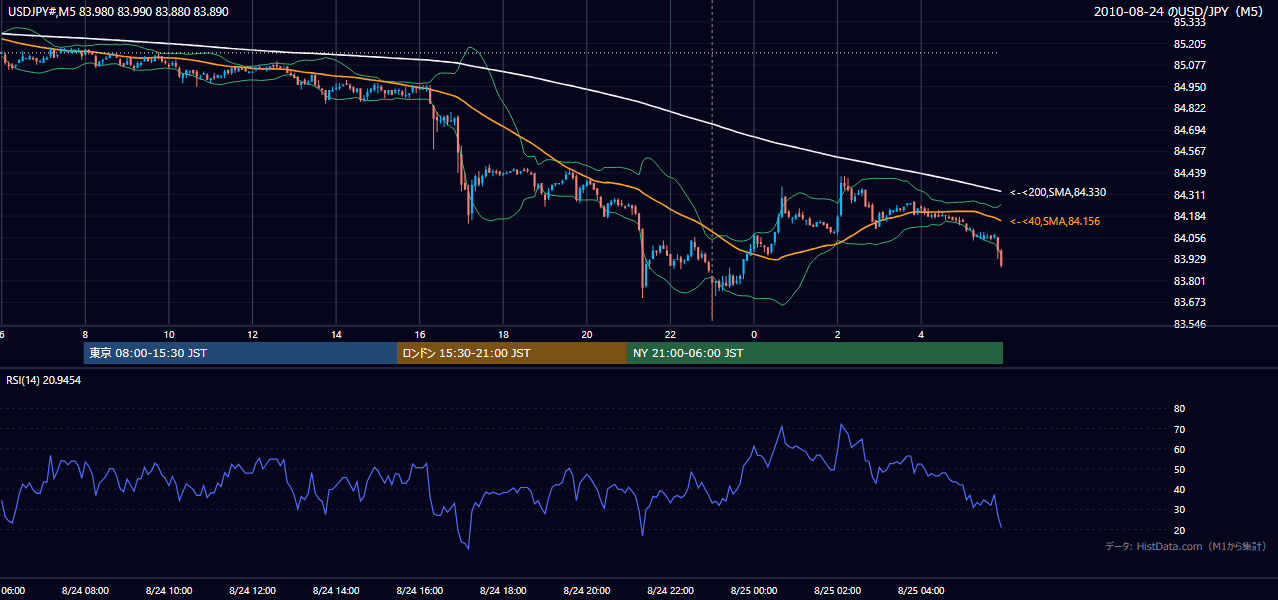
Task: Click price axis value 85.205
Action: [x=1189, y=44]
